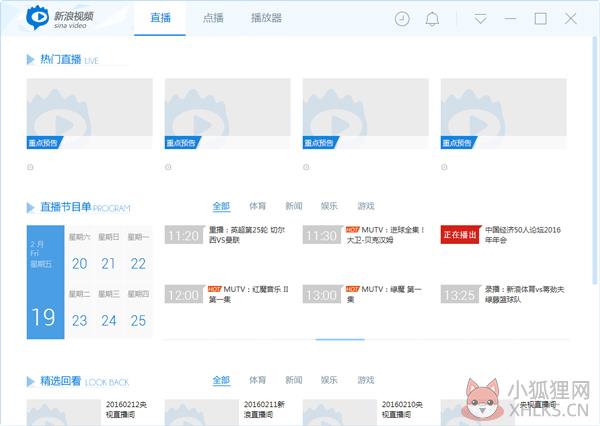Select 新闻 filter in 直播节目单
Viewport: 600px width, 426px height.
pyautogui.click(x=294, y=206)
